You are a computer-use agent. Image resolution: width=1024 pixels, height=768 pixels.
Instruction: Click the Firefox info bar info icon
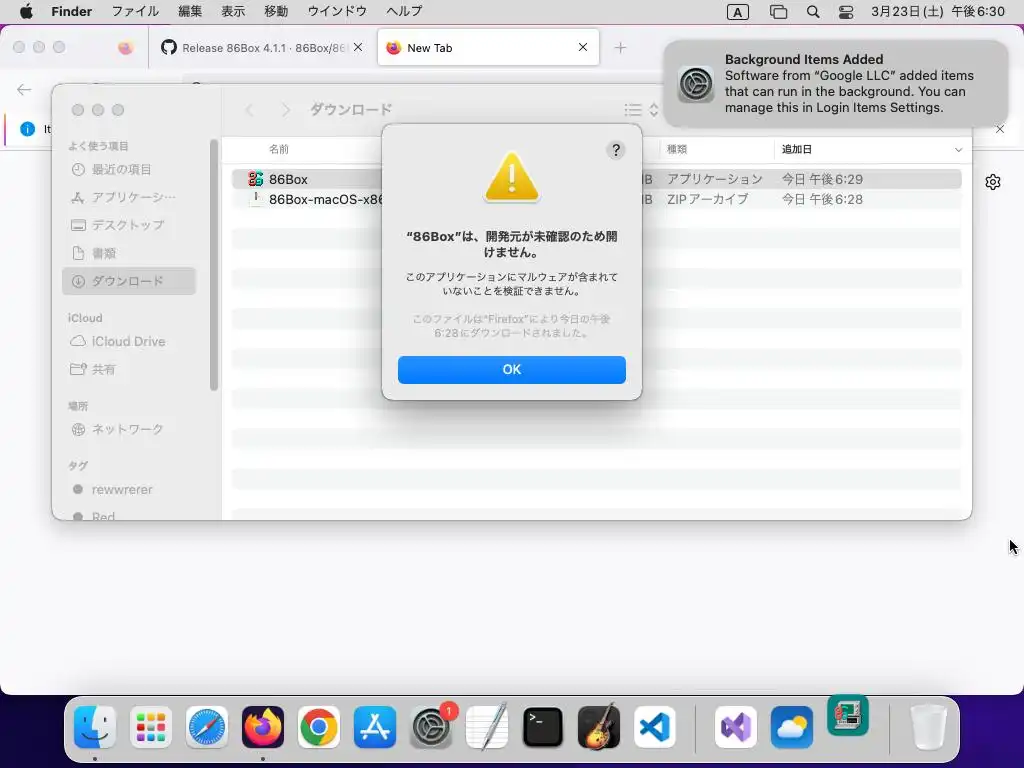click(27, 129)
